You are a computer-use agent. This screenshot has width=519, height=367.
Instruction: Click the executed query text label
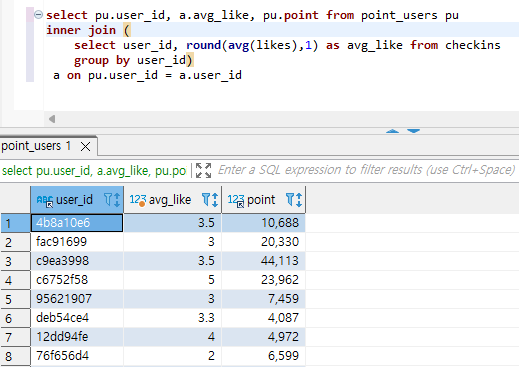[x=94, y=171]
